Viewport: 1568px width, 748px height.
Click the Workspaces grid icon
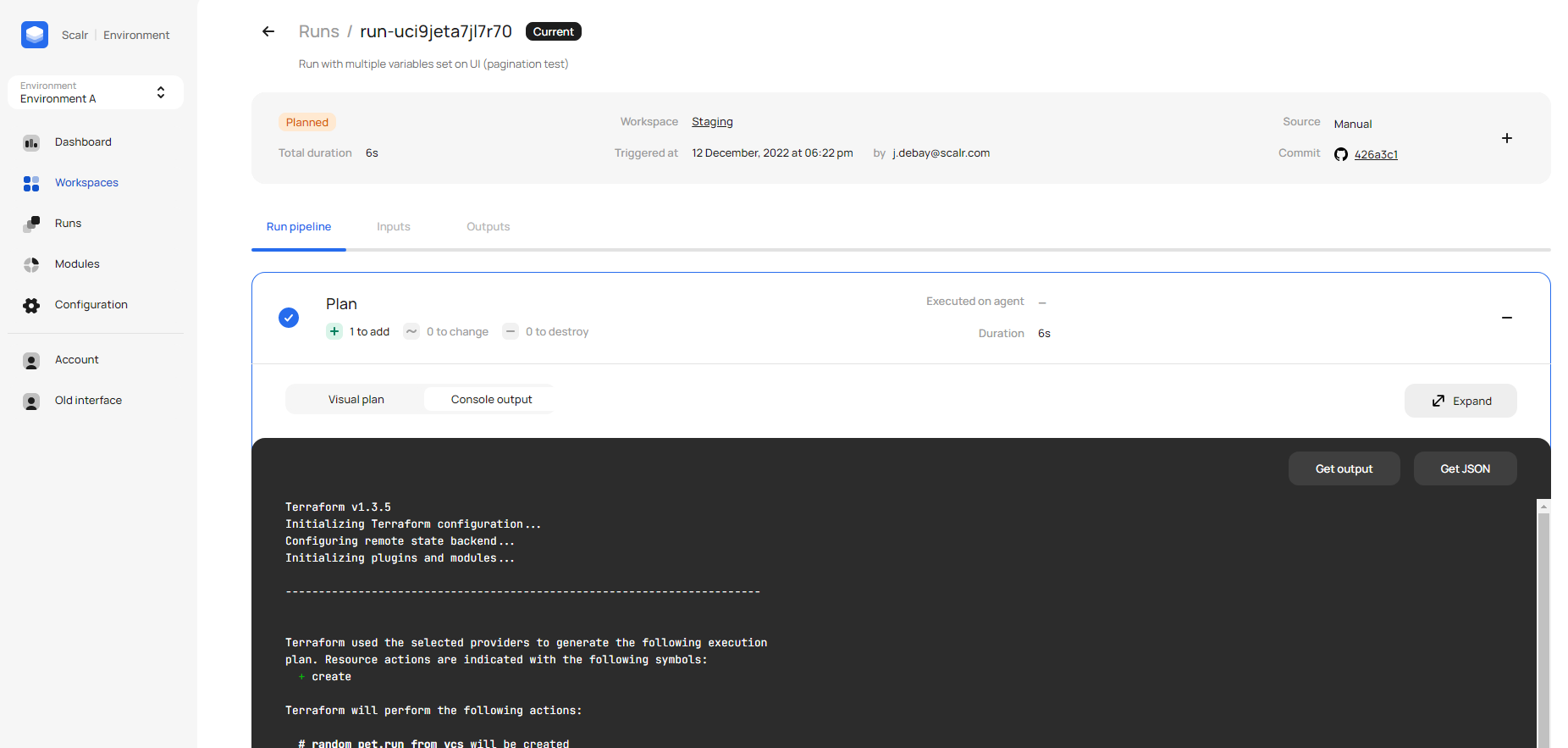point(31,183)
